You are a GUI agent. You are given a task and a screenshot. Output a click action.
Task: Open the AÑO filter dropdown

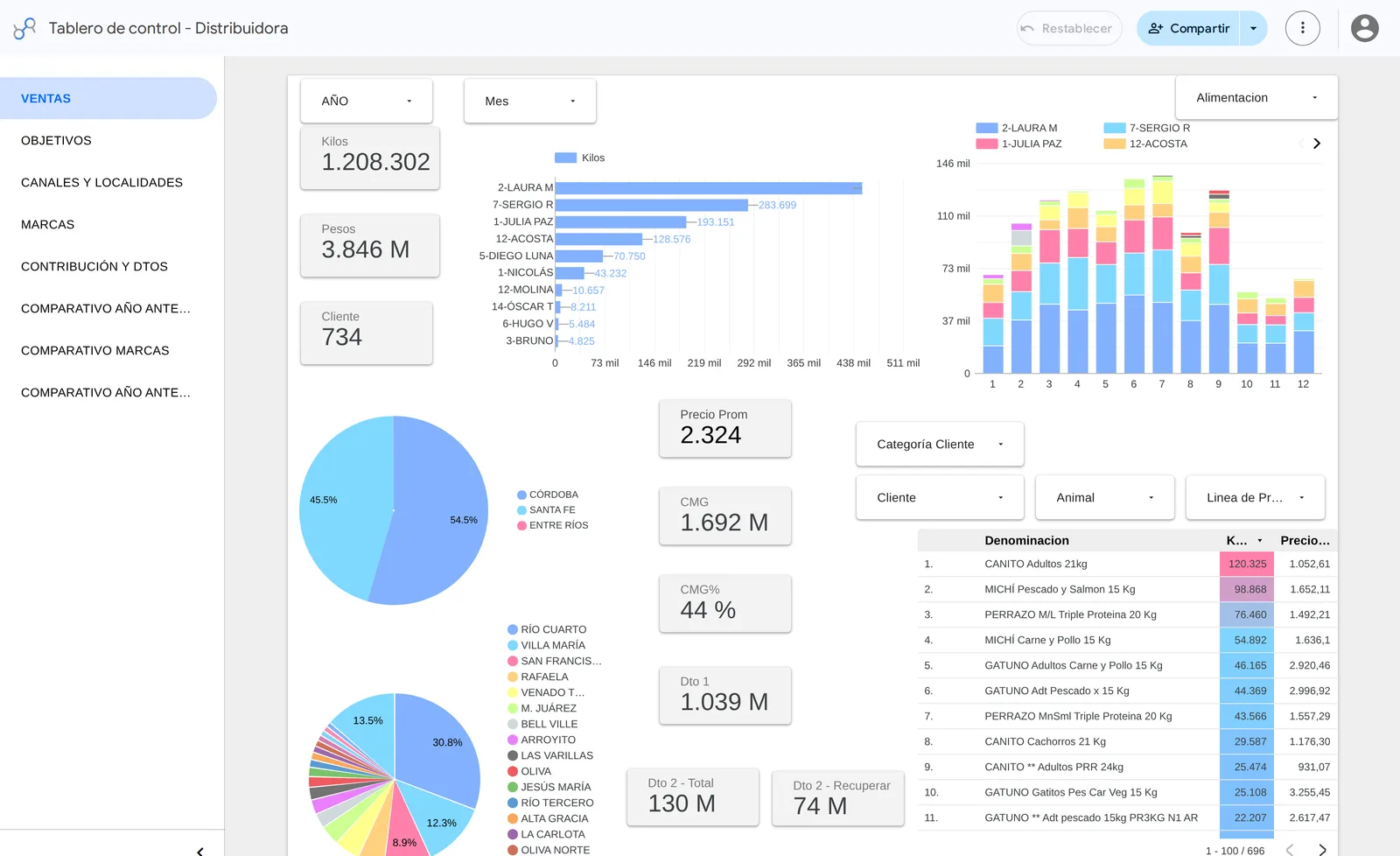pyautogui.click(x=367, y=101)
